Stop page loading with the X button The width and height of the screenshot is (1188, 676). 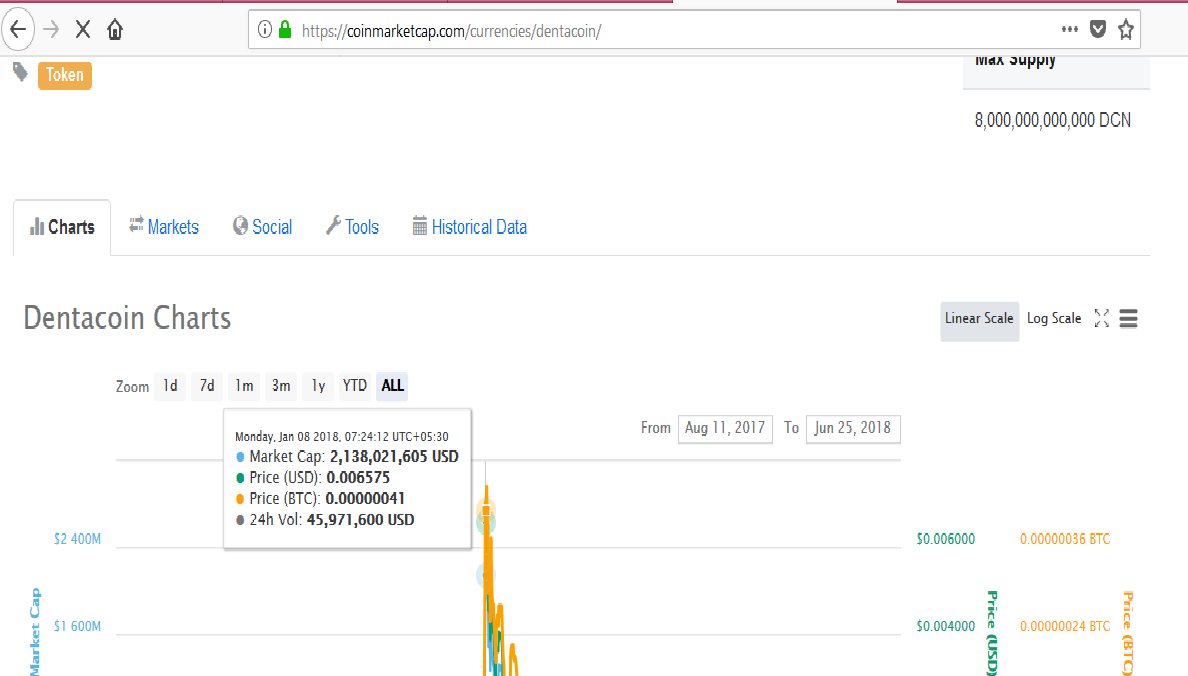(83, 30)
